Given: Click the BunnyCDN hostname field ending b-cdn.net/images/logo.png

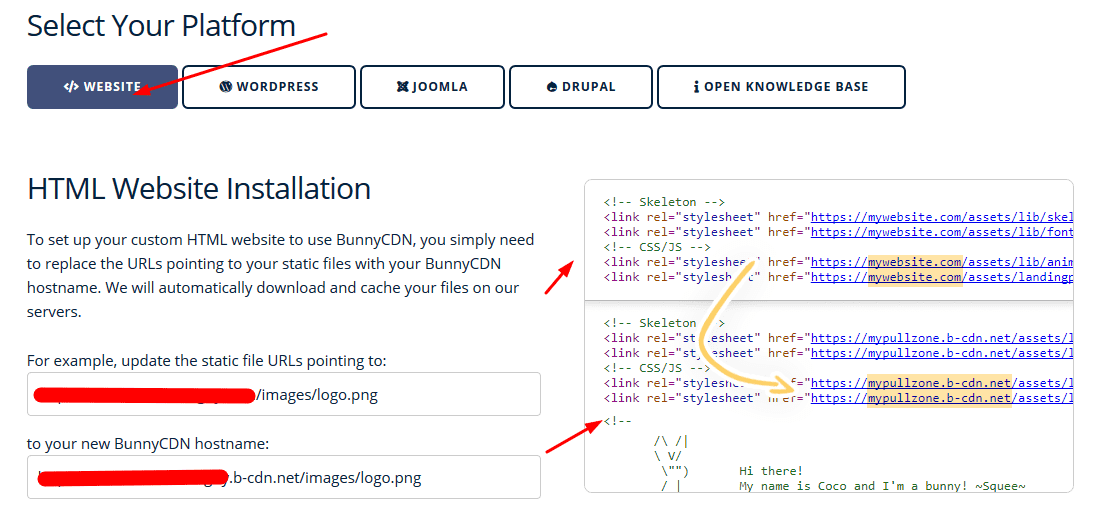Looking at the screenshot, I should (x=284, y=477).
